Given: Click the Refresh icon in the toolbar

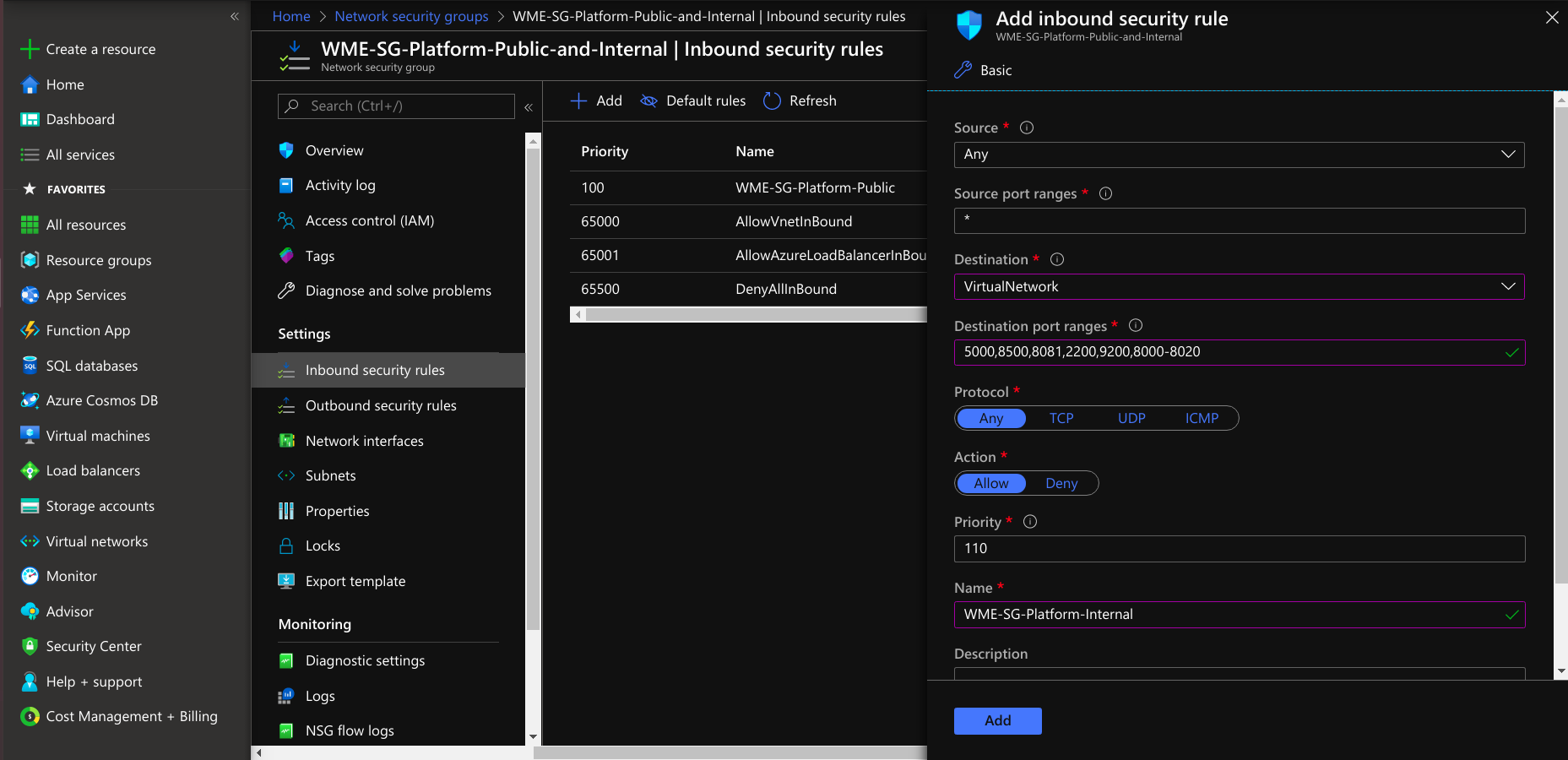Looking at the screenshot, I should click(x=772, y=100).
